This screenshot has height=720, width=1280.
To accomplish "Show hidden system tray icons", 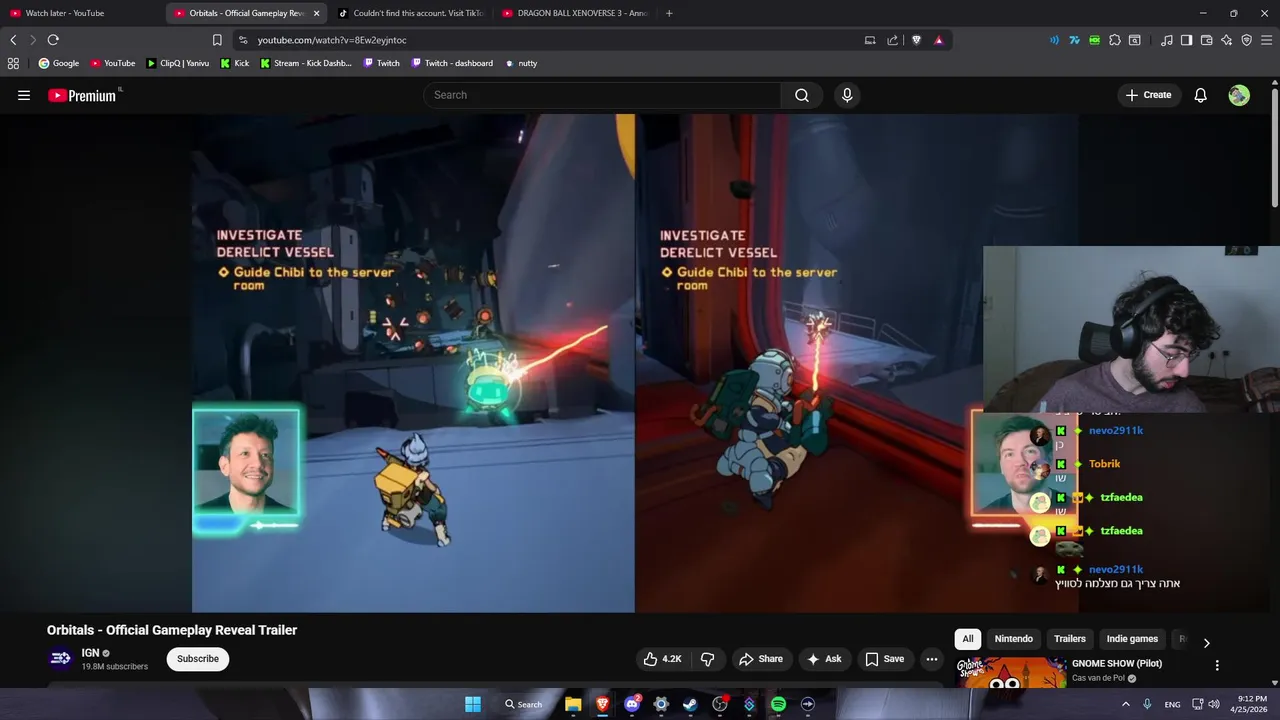I will click(x=1125, y=704).
